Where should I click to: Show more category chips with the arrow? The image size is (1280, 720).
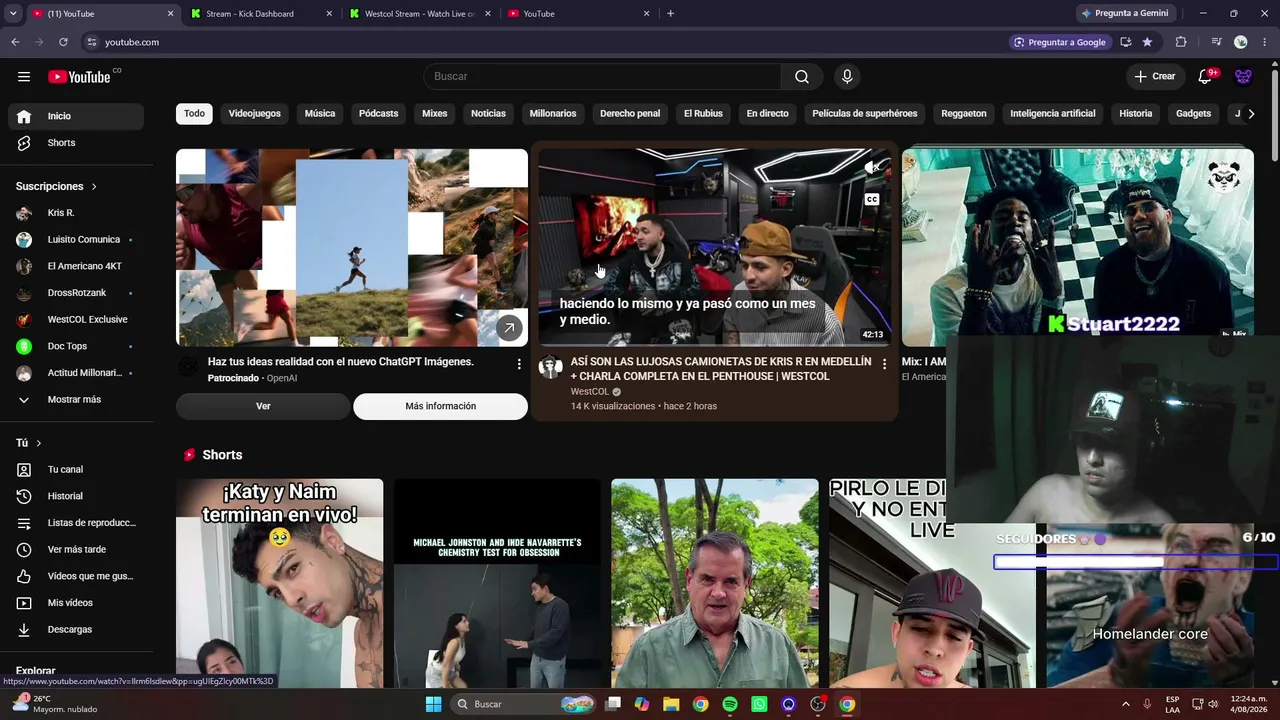click(1250, 114)
